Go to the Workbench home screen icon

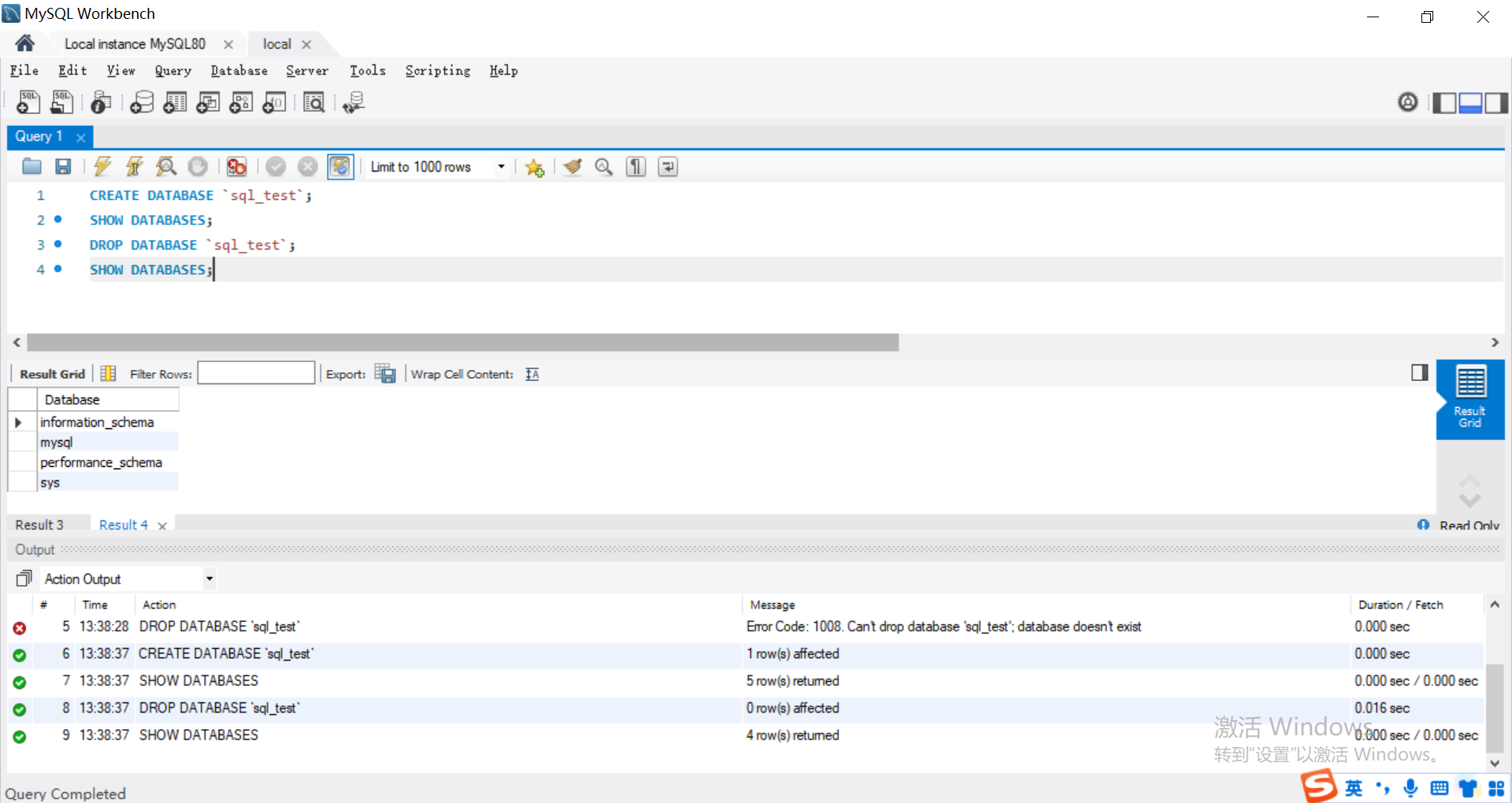(24, 43)
